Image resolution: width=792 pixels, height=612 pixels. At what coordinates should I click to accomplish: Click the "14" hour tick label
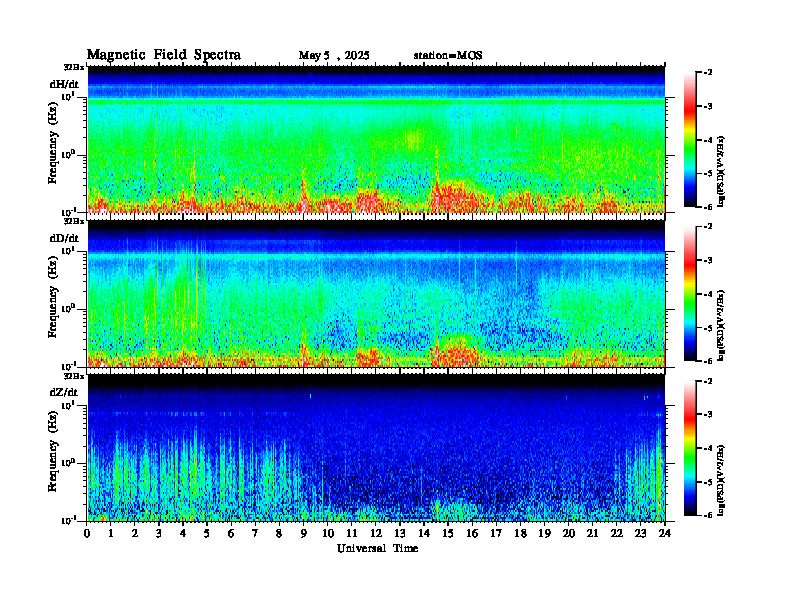(424, 533)
